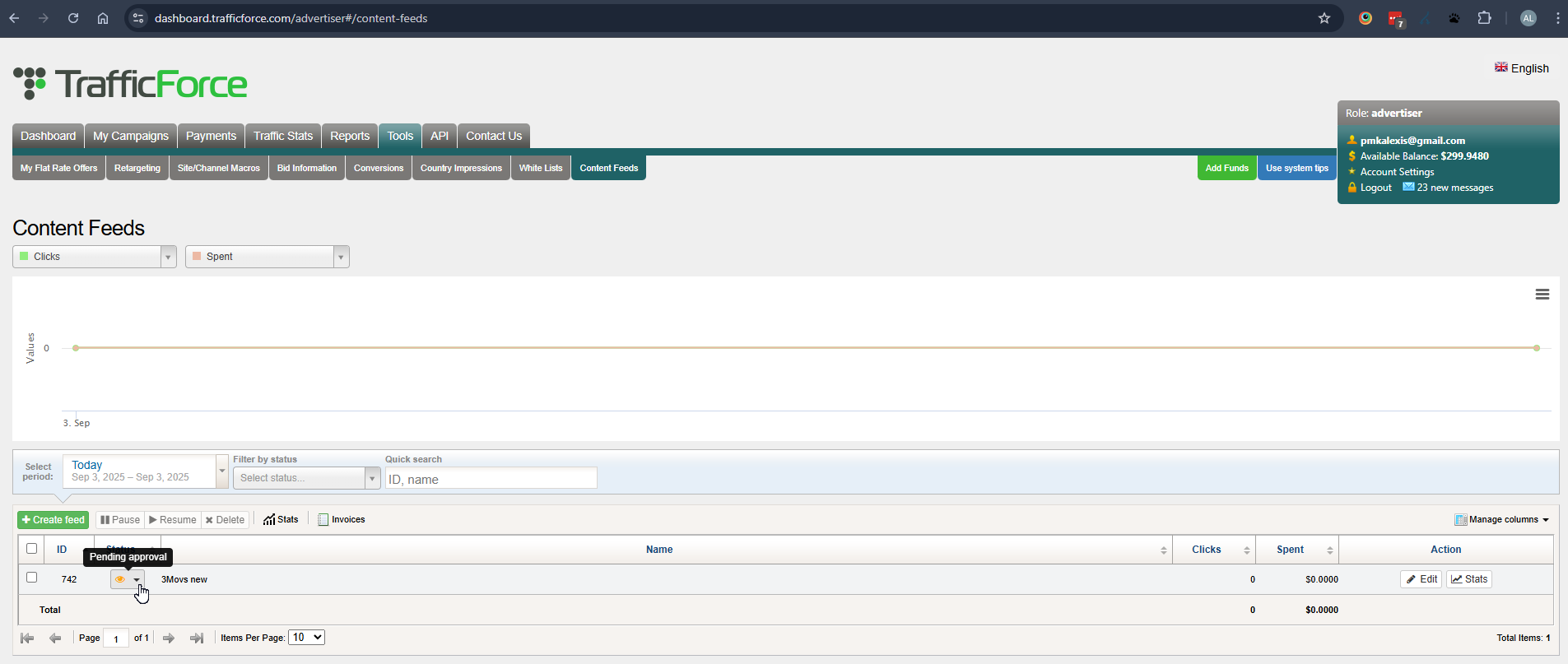This screenshot has height=664, width=1568.
Task: Open the Spent metric dropdown
Action: (x=268, y=257)
